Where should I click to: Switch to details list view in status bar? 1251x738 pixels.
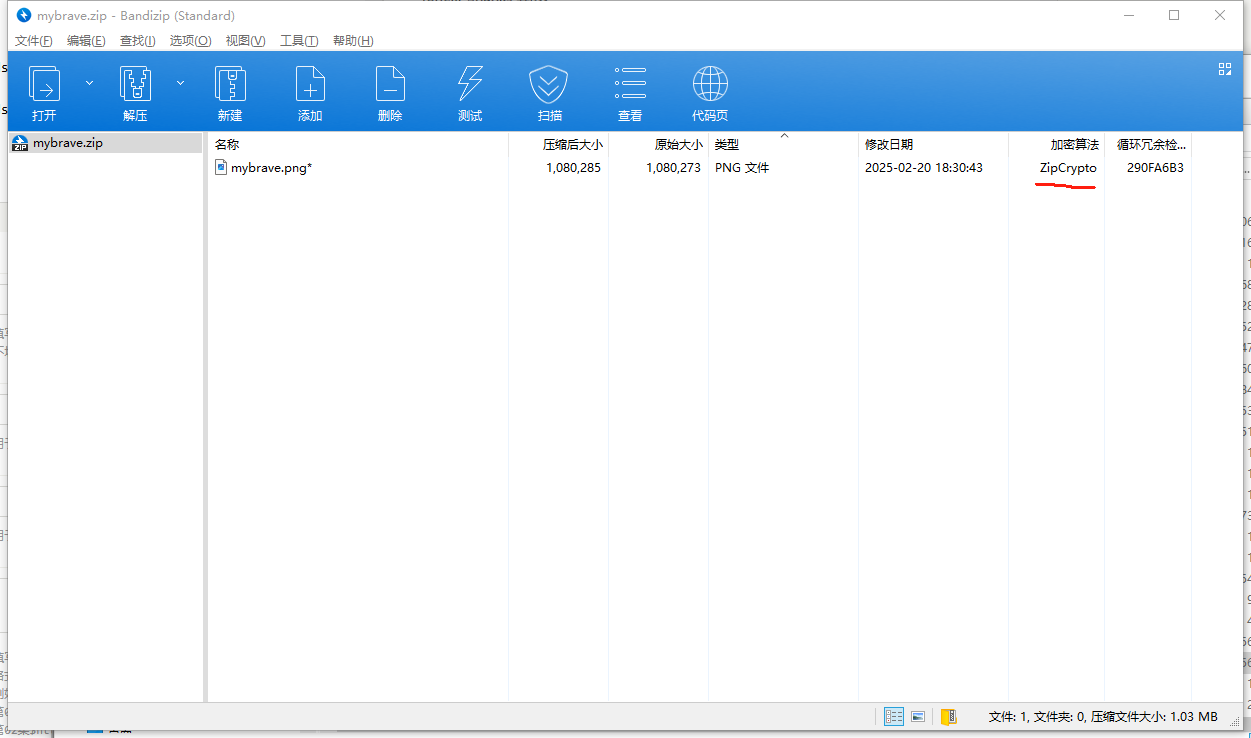pyautogui.click(x=894, y=716)
